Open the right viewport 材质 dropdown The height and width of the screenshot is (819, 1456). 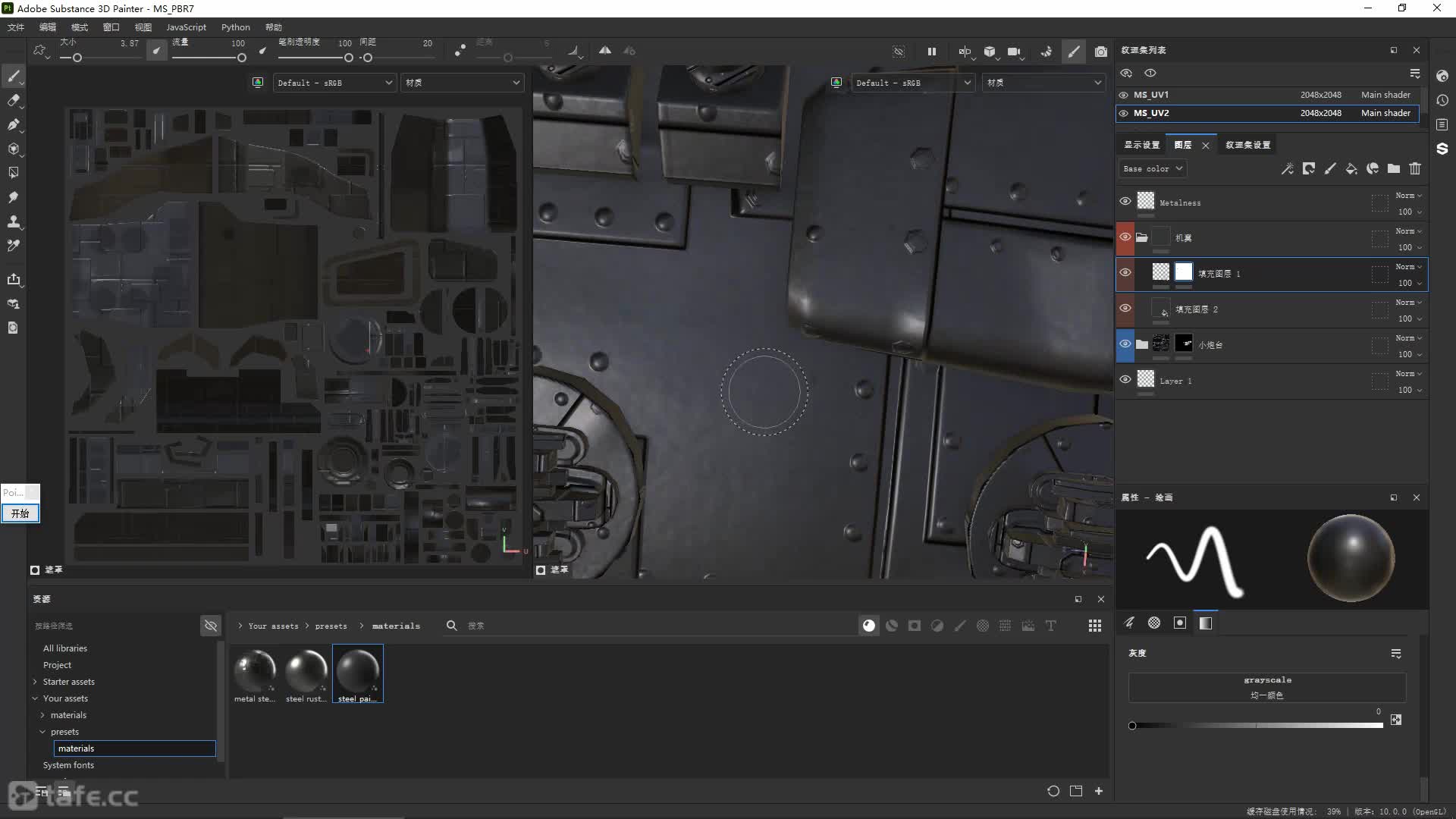(1043, 83)
